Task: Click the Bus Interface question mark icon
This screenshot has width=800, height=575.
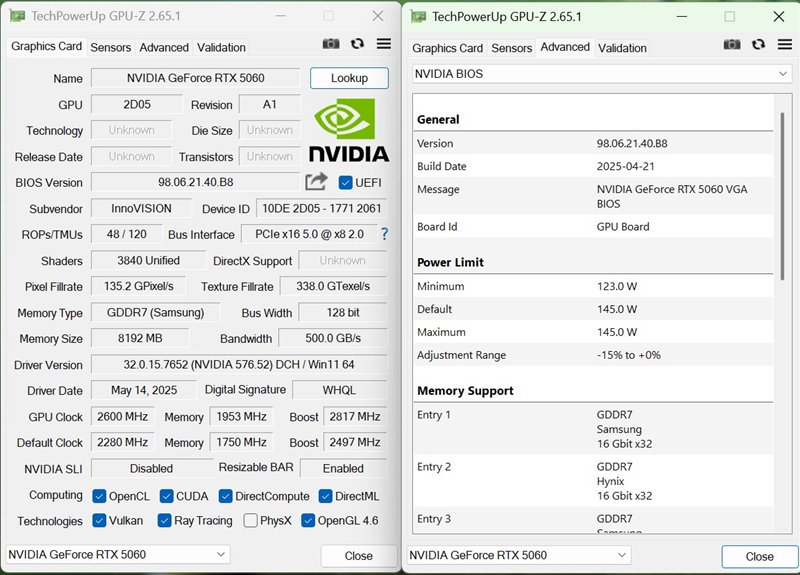Action: pos(384,234)
